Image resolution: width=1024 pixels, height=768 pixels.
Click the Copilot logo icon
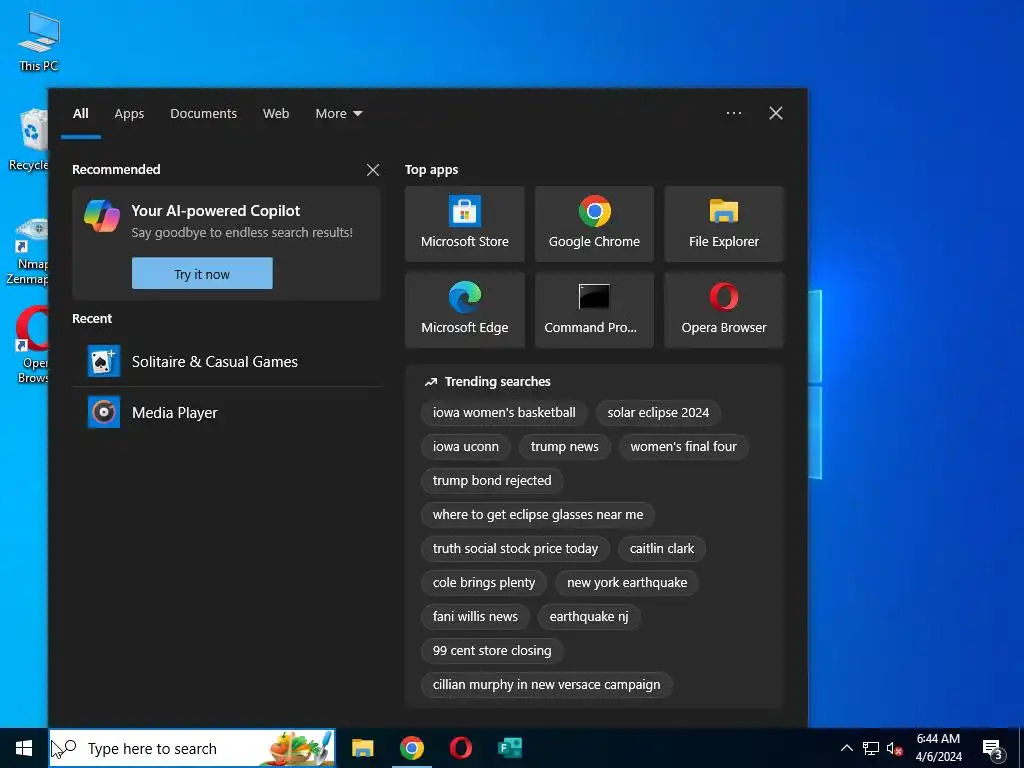(102, 216)
